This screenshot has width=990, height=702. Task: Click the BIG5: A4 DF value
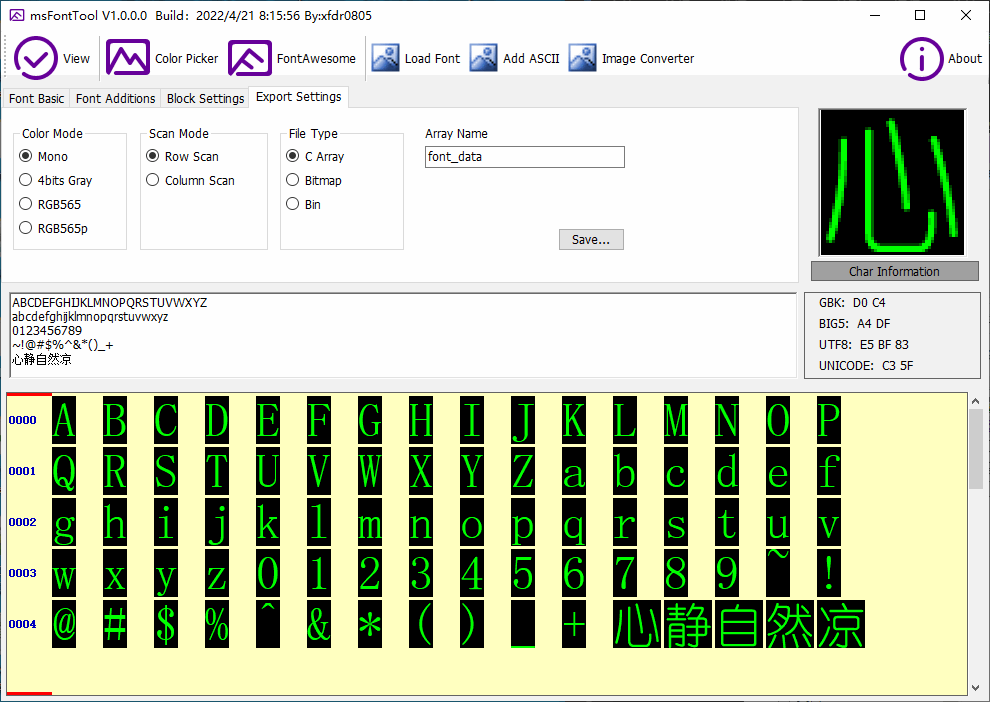(x=854, y=324)
